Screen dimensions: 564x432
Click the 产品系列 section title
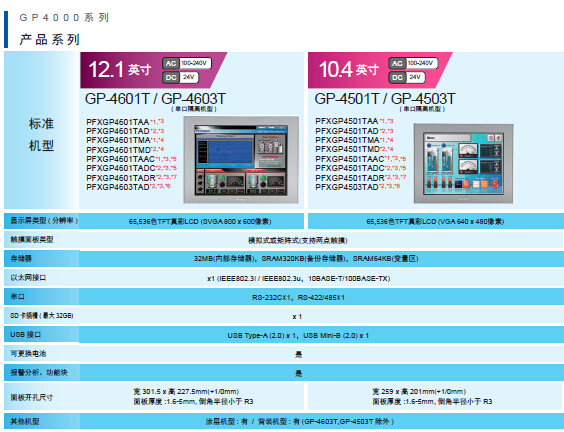point(50,39)
